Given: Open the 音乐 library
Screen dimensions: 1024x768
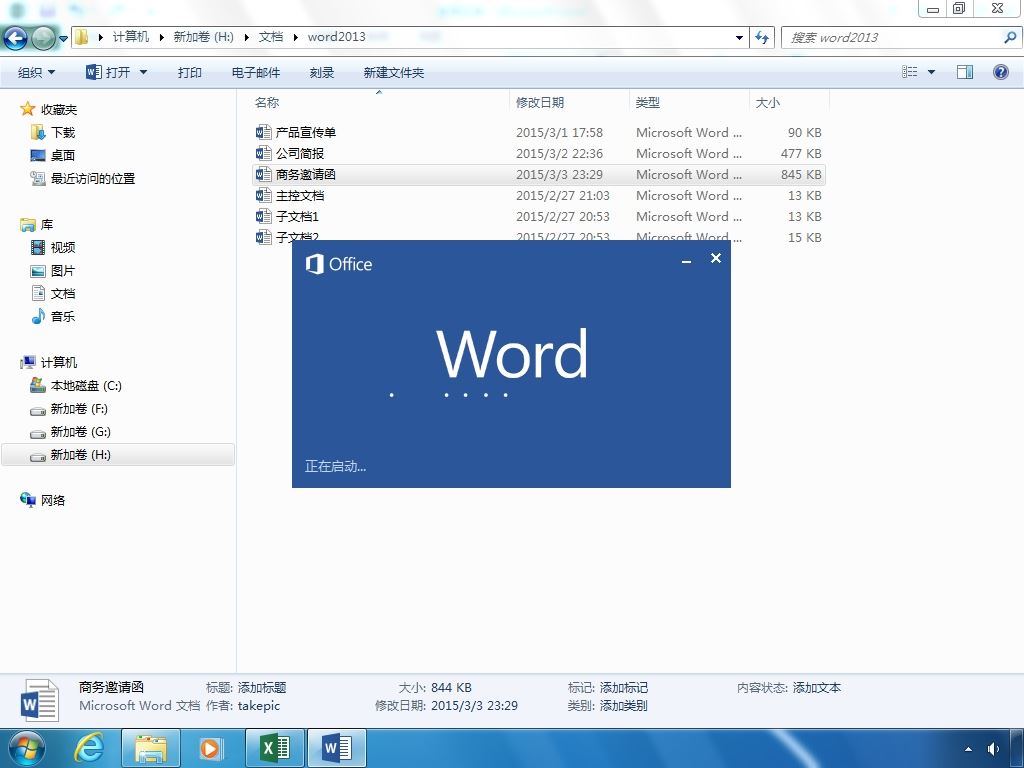Looking at the screenshot, I should (x=63, y=316).
